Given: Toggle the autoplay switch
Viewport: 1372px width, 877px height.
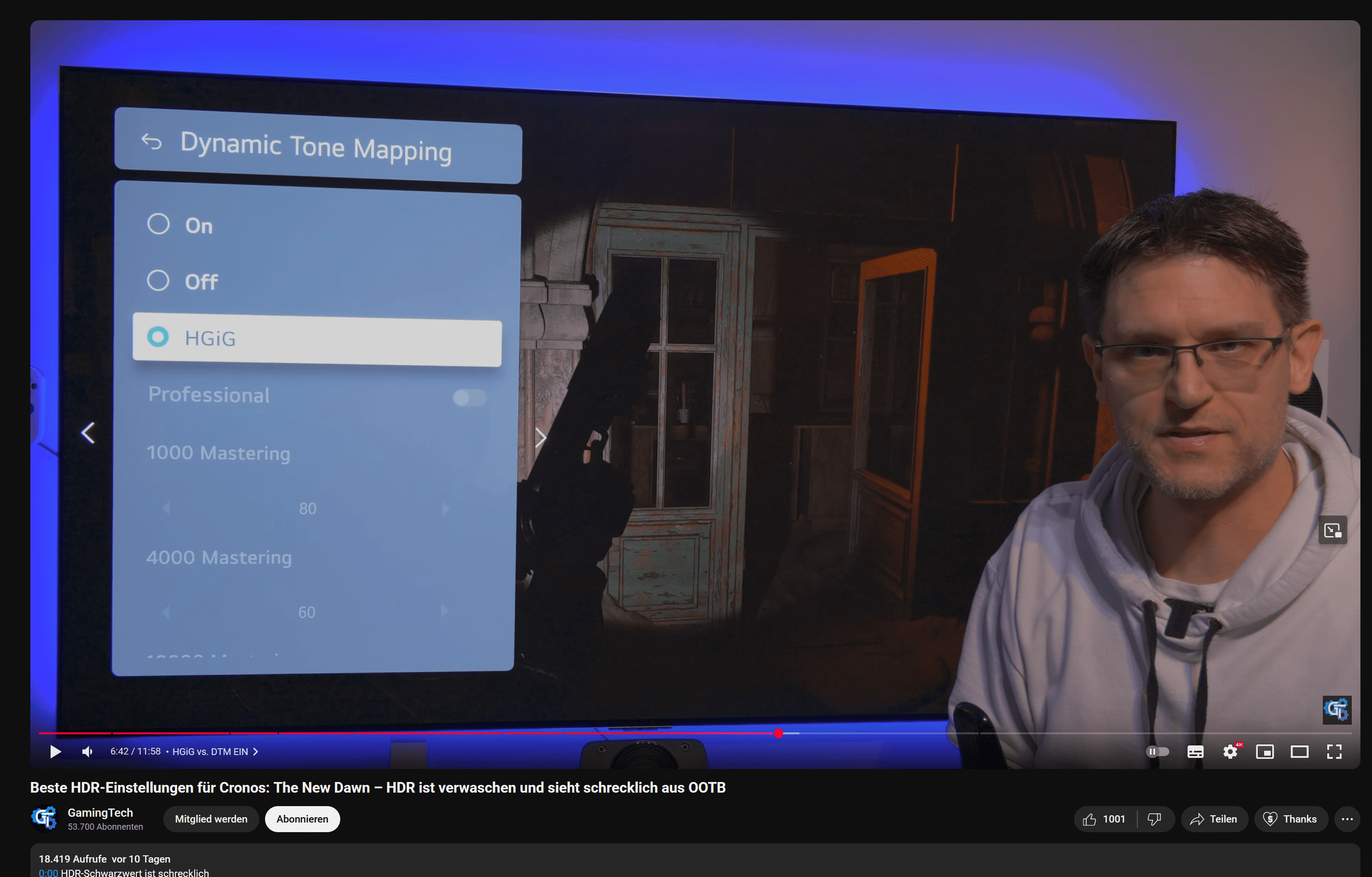Looking at the screenshot, I should [1157, 752].
